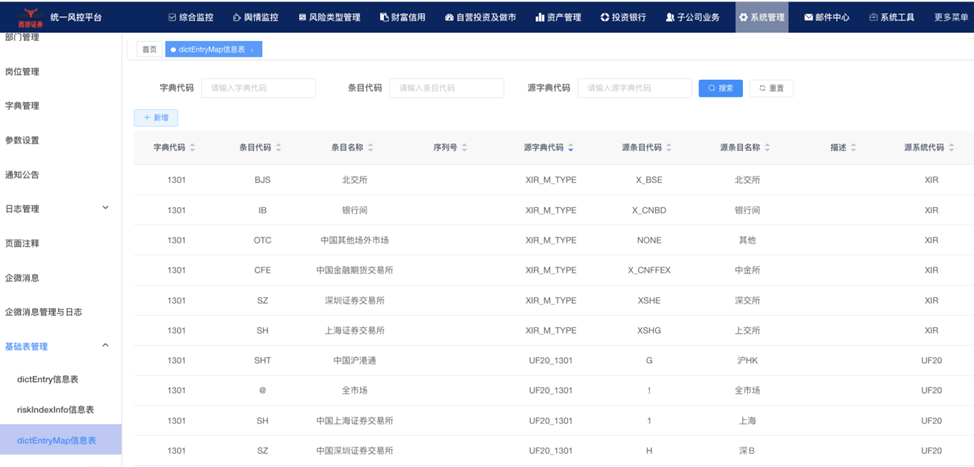Expand the 日志管理 sidebar menu
The width and height of the screenshot is (974, 467).
point(106,208)
